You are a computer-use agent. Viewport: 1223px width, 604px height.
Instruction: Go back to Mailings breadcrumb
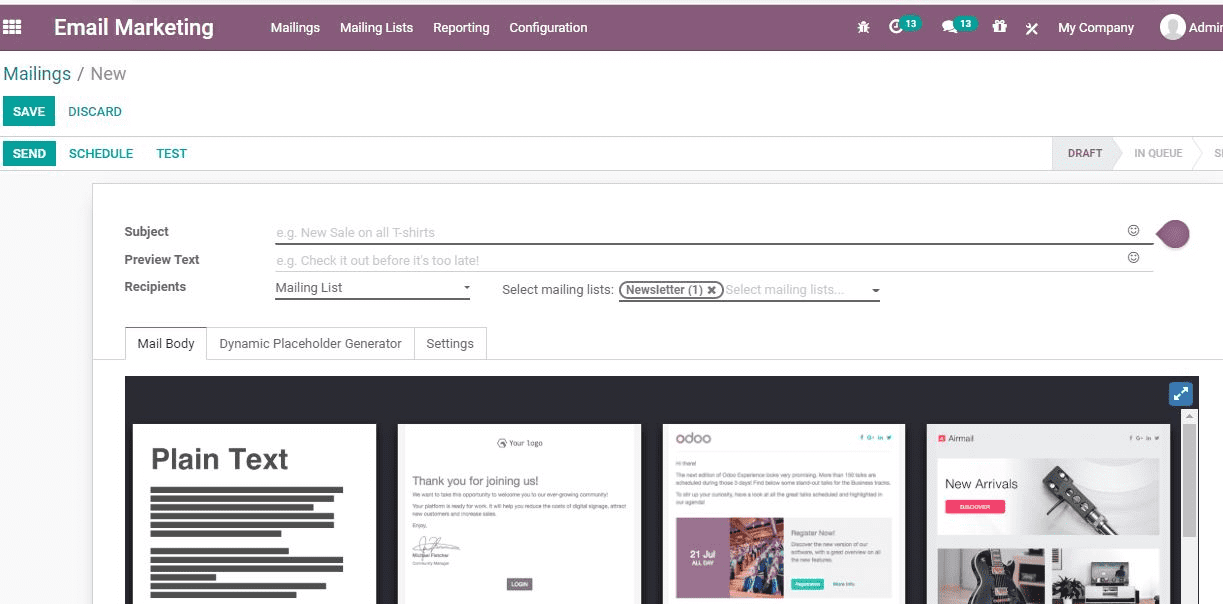[37, 74]
